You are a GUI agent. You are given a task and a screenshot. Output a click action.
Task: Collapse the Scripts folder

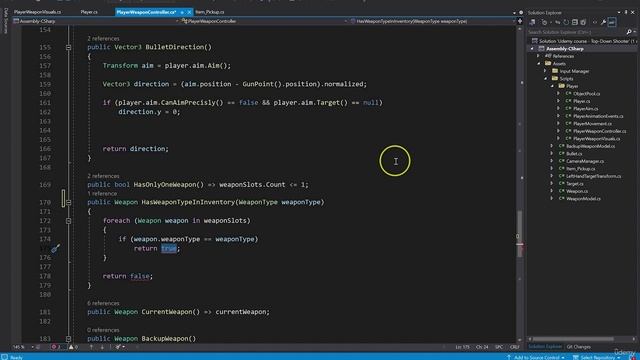[545, 78]
